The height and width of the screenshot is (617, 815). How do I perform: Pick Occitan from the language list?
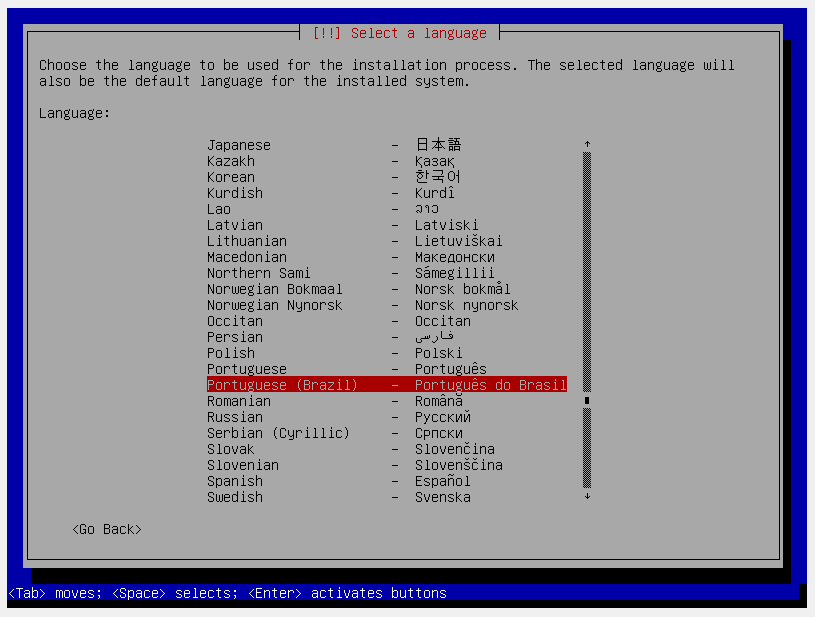387,321
